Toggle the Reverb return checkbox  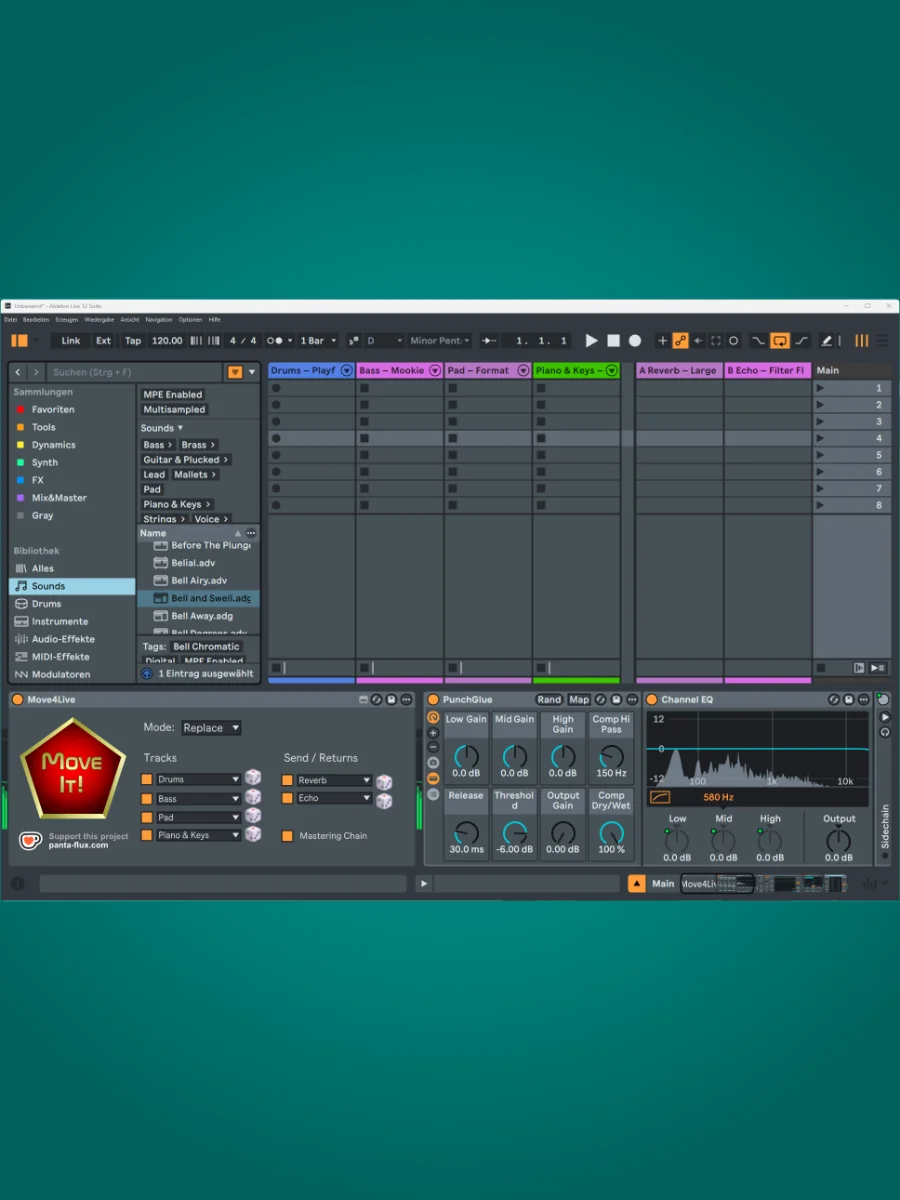pyautogui.click(x=288, y=780)
